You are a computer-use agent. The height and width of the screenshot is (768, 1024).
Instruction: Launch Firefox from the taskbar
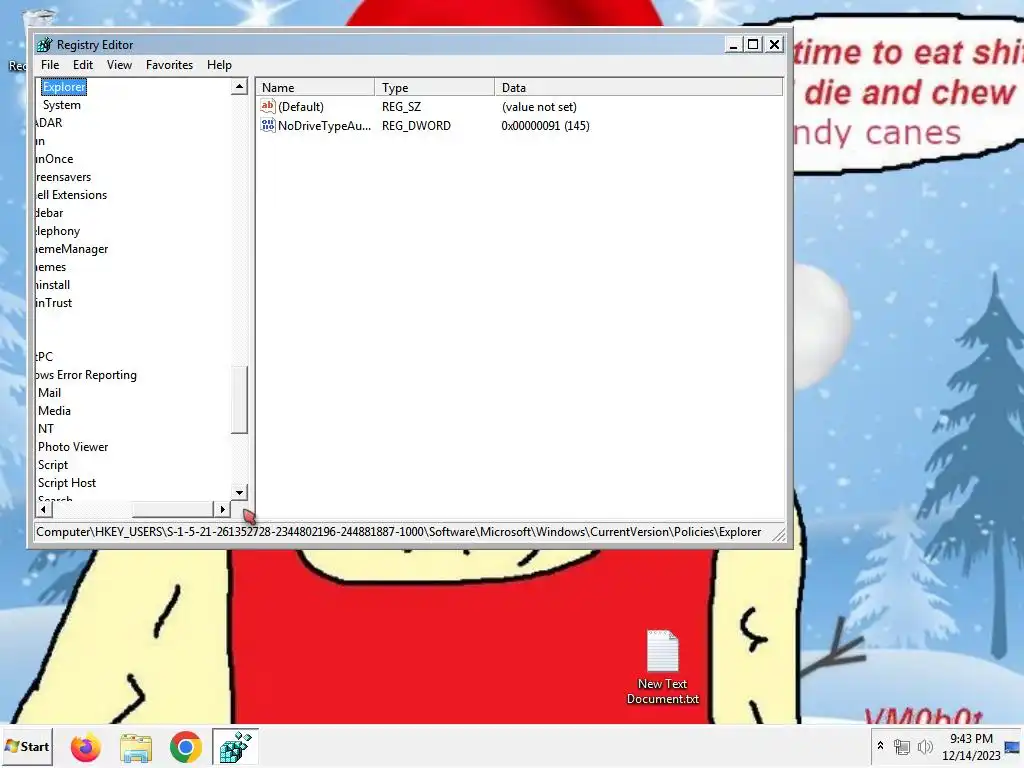[x=86, y=747]
